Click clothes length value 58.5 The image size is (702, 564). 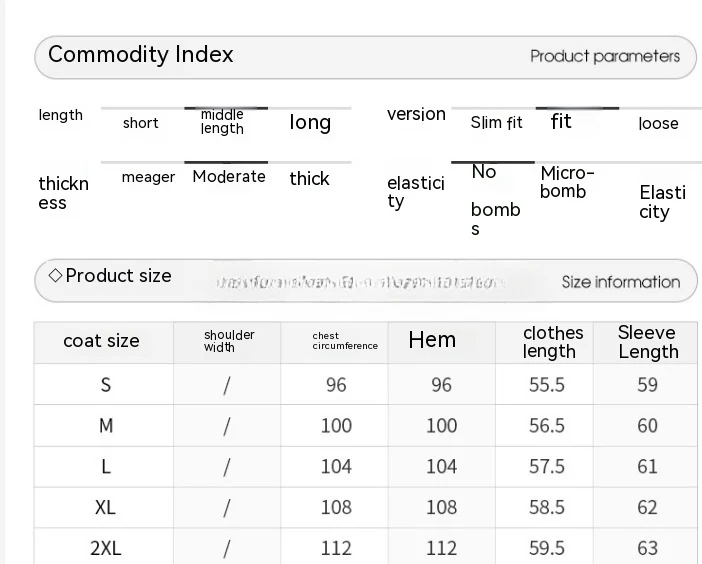coord(547,508)
